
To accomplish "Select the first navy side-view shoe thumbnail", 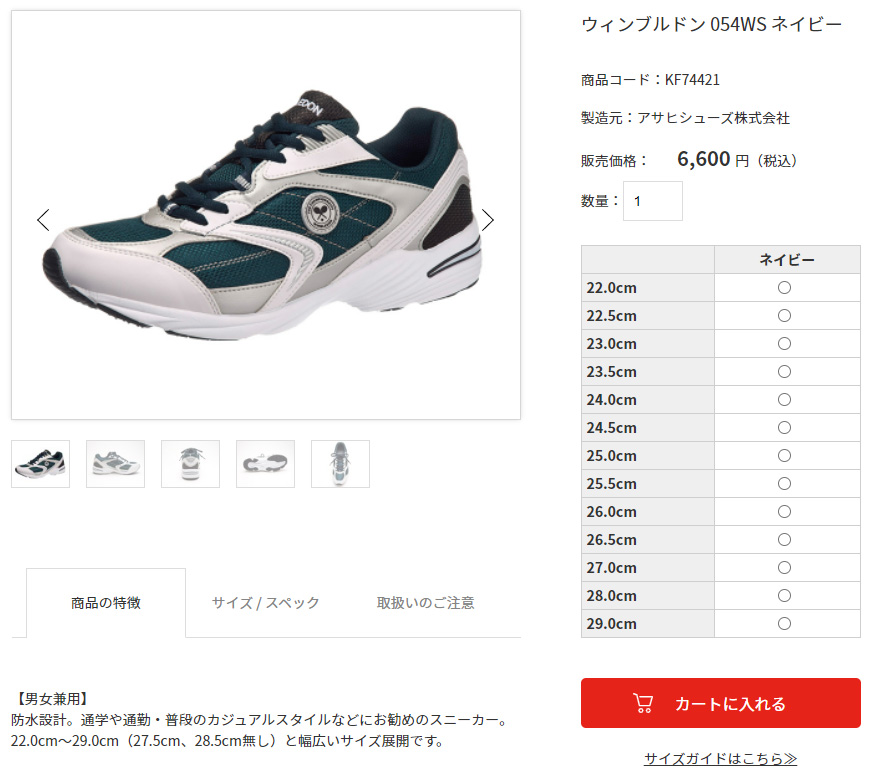I will tap(40, 464).
